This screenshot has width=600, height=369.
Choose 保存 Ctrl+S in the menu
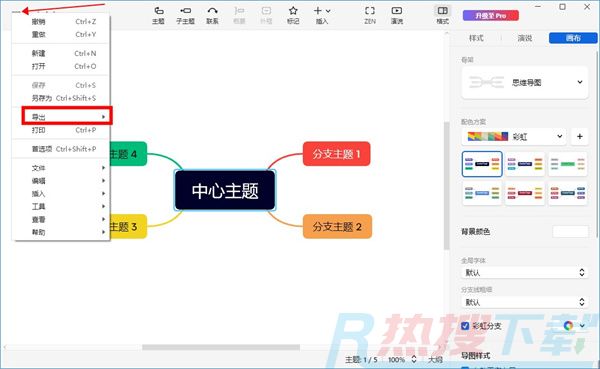[x=61, y=85]
